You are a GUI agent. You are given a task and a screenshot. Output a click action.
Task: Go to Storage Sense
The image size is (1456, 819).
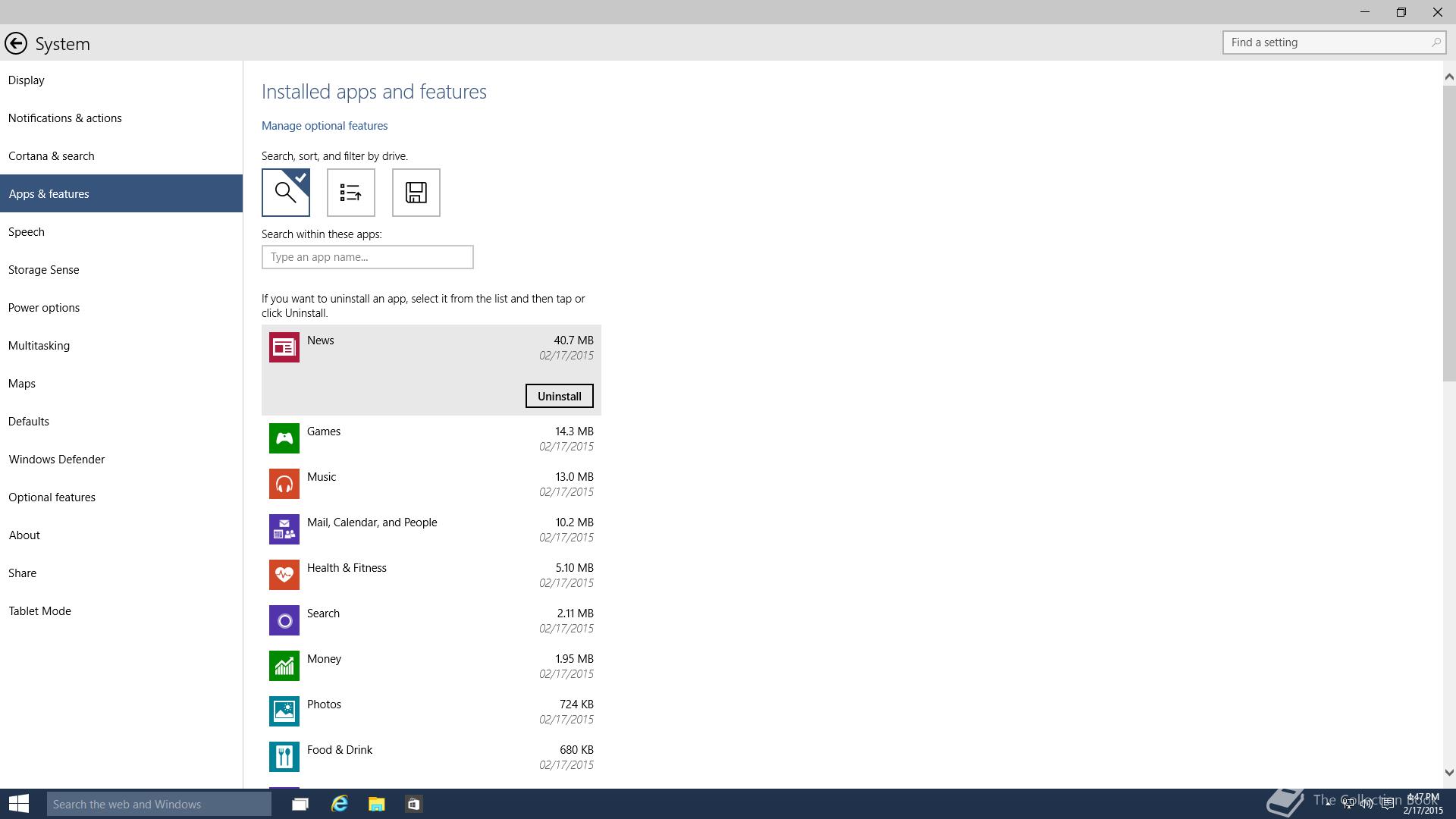click(x=121, y=270)
